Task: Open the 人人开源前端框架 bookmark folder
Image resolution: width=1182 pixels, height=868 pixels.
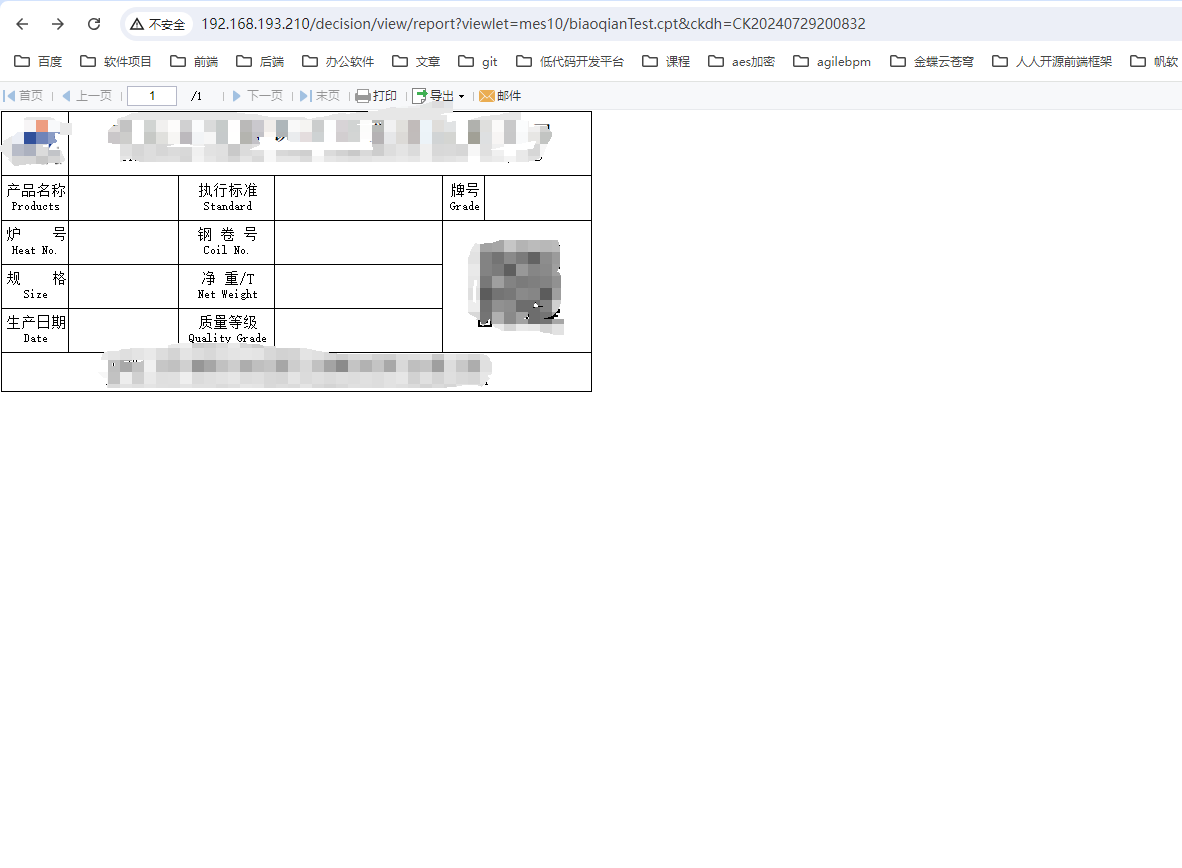Action: pyautogui.click(x=1052, y=61)
